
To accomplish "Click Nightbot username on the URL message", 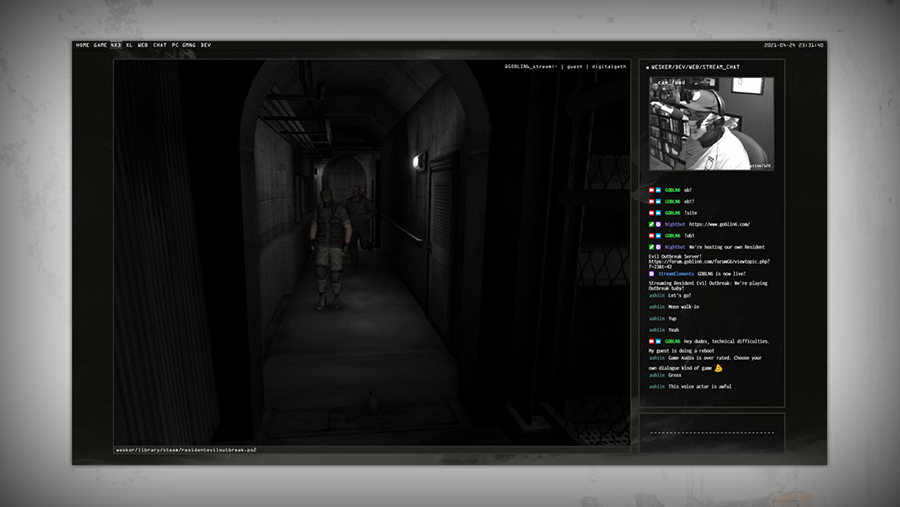I will point(675,225).
